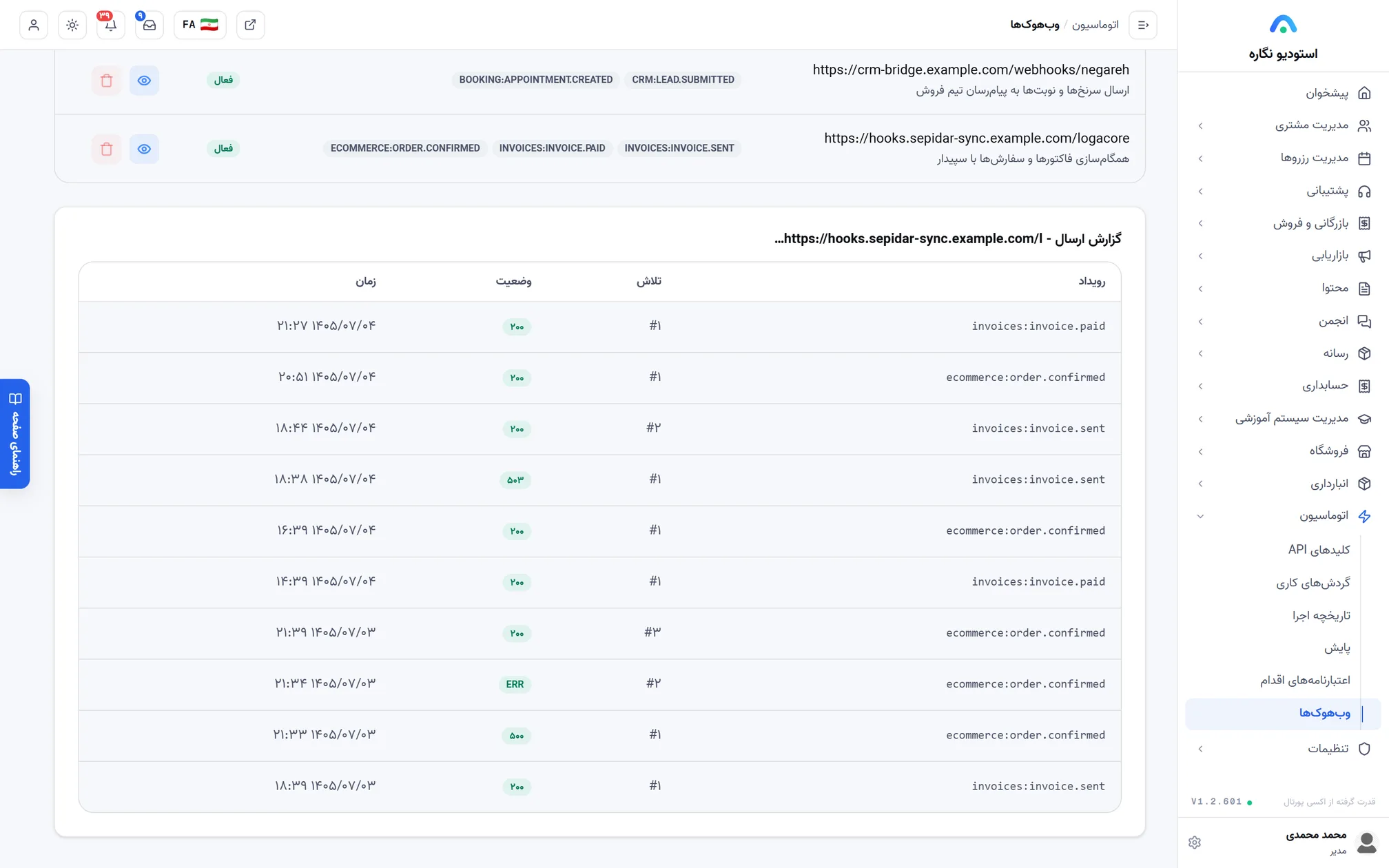Click the محتوا document icon in sidebar
1389x868 pixels.
[1364, 289]
